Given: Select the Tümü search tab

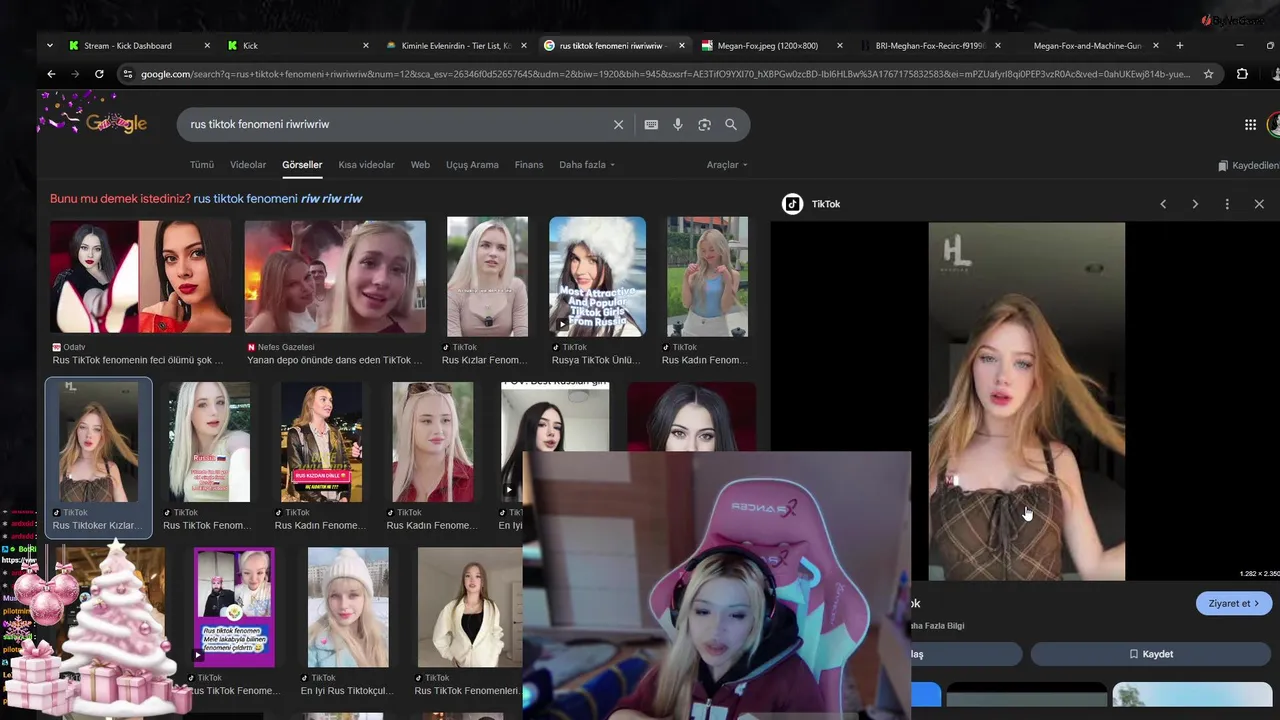Looking at the screenshot, I should click(202, 165).
